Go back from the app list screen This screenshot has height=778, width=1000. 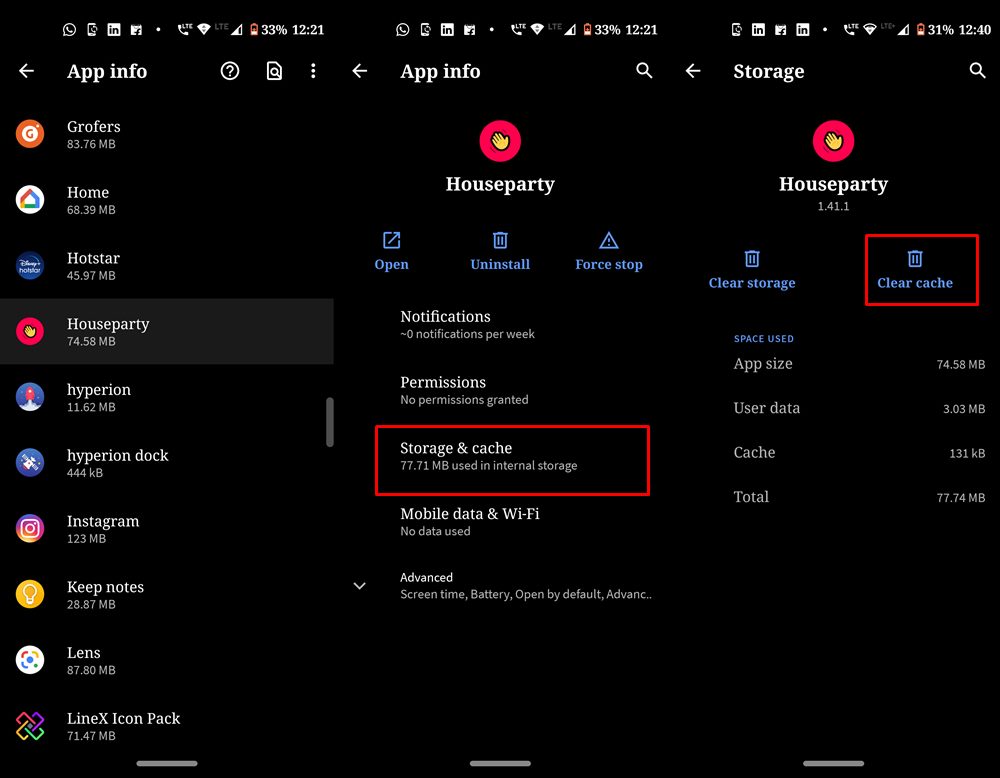pos(26,71)
